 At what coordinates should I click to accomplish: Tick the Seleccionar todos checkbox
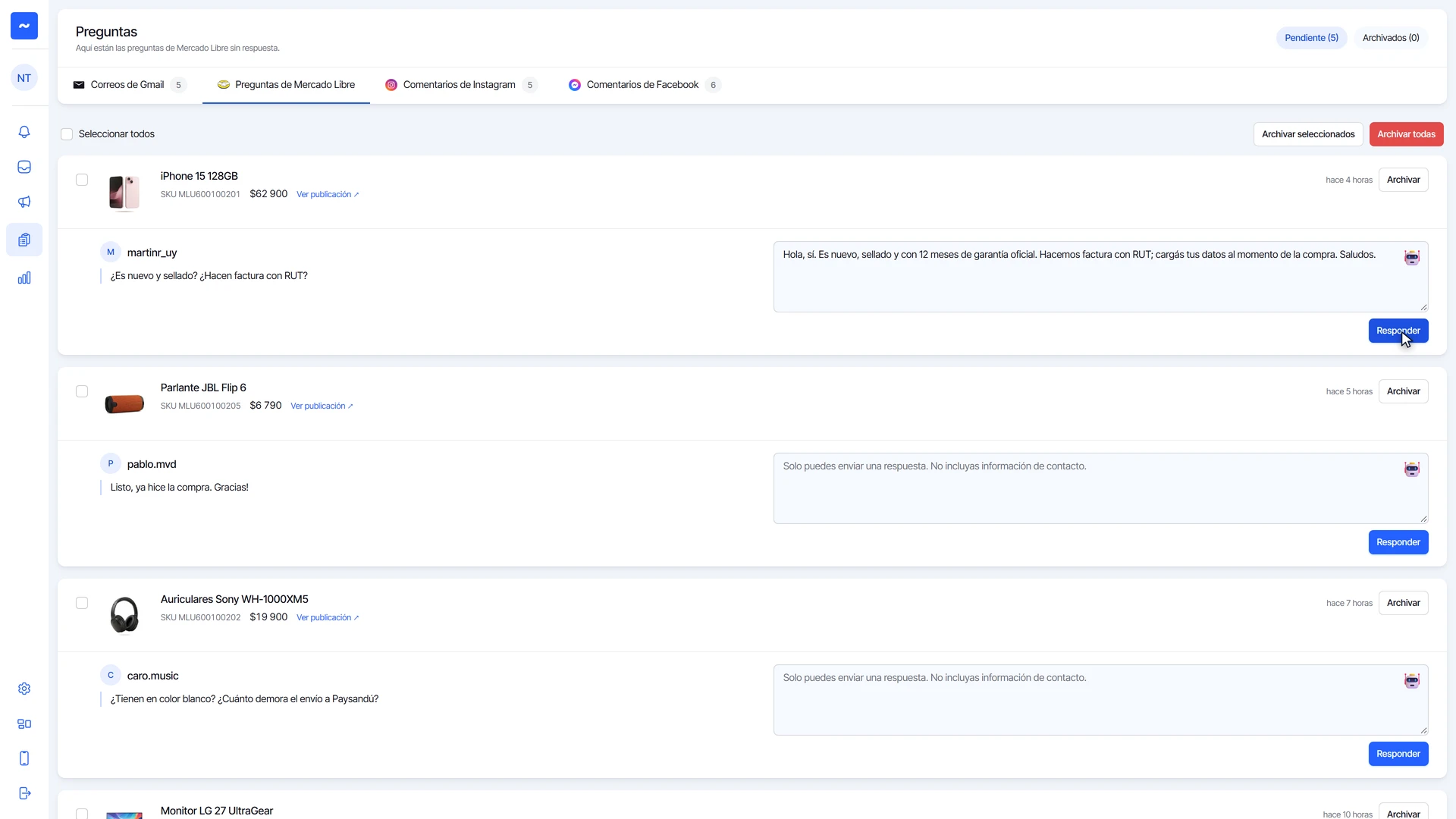tap(67, 134)
